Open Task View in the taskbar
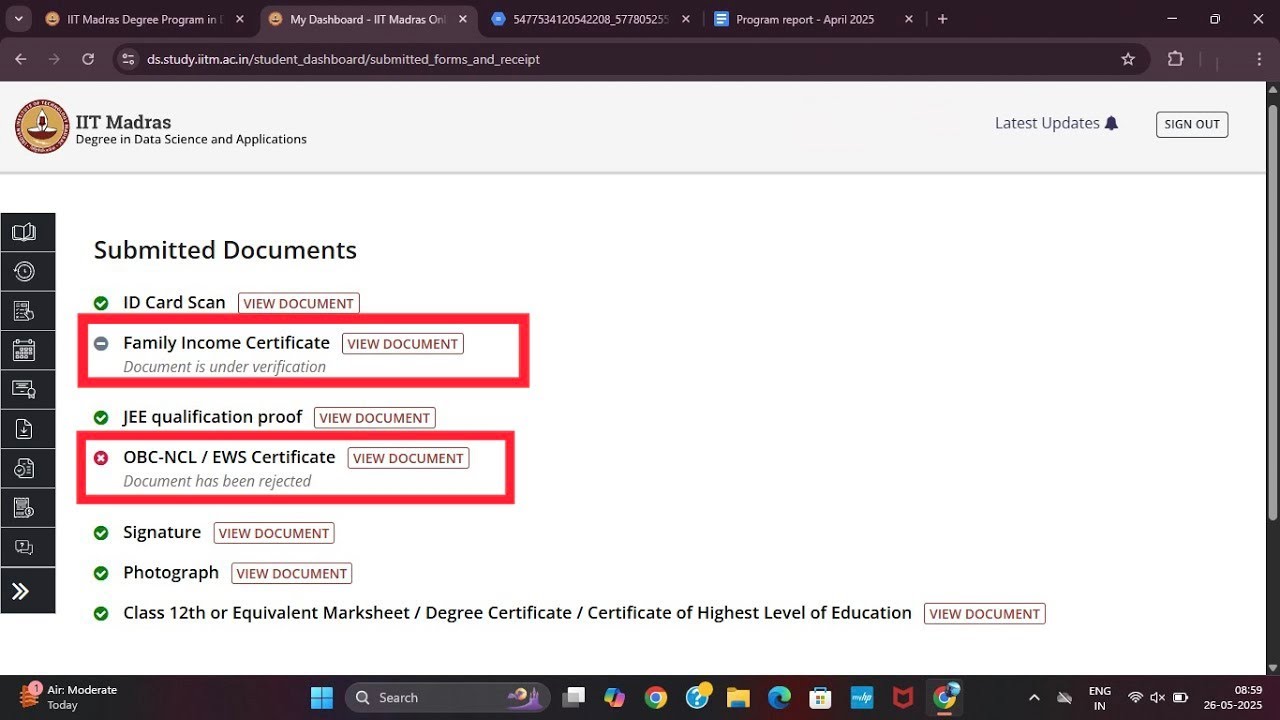The width and height of the screenshot is (1280, 720). 573,697
